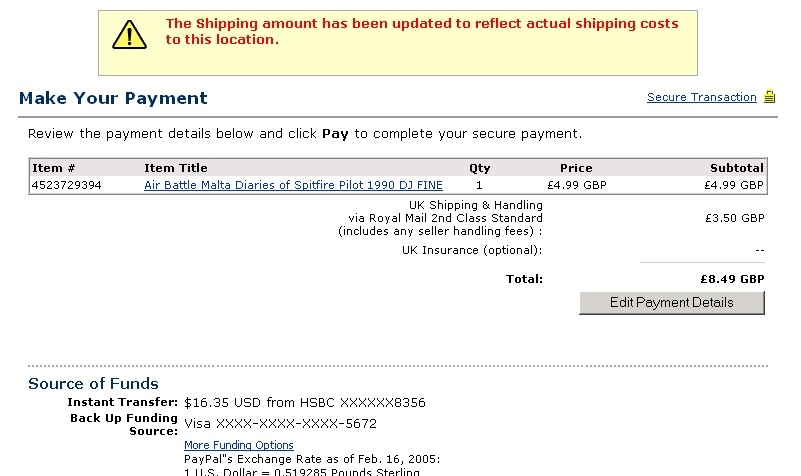Click the Qty column header
801x476 pixels.
click(x=479, y=168)
